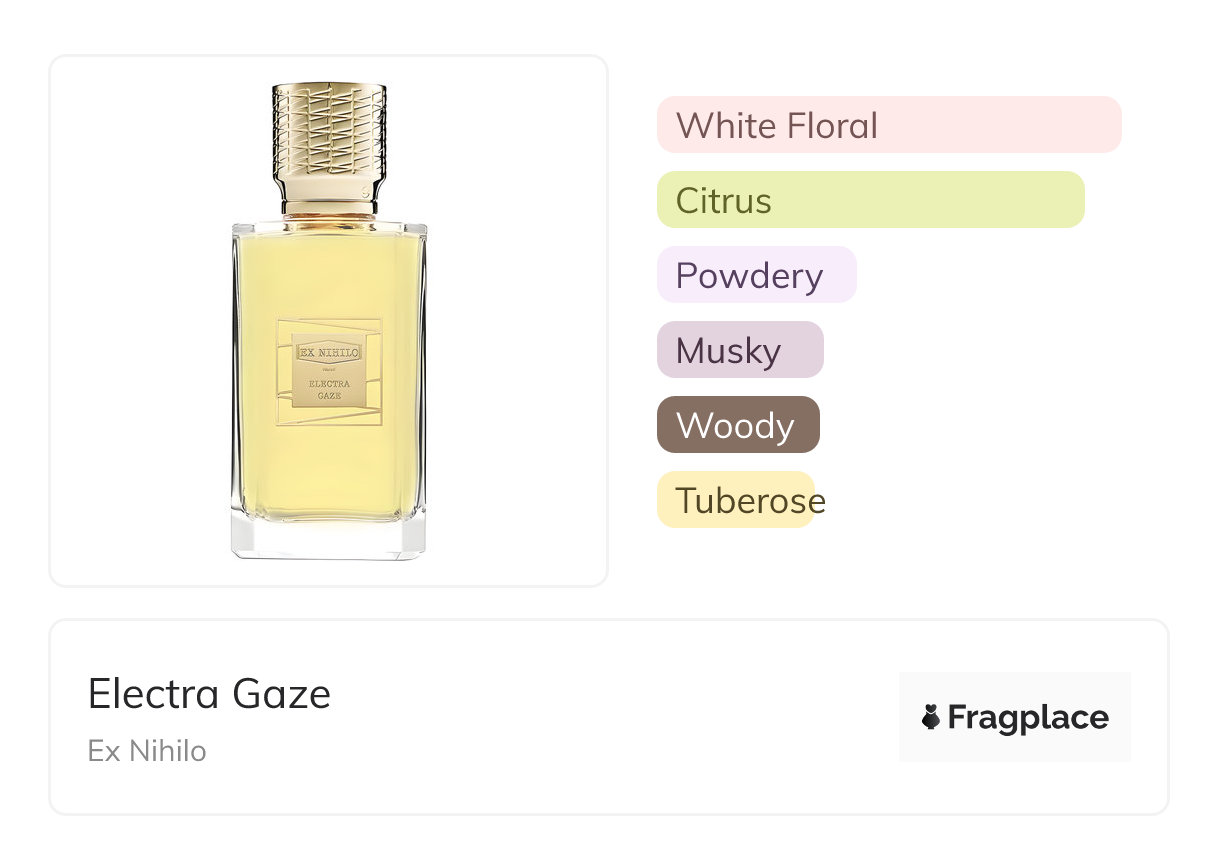Click the yellow perfume liquid above the label

329,270
